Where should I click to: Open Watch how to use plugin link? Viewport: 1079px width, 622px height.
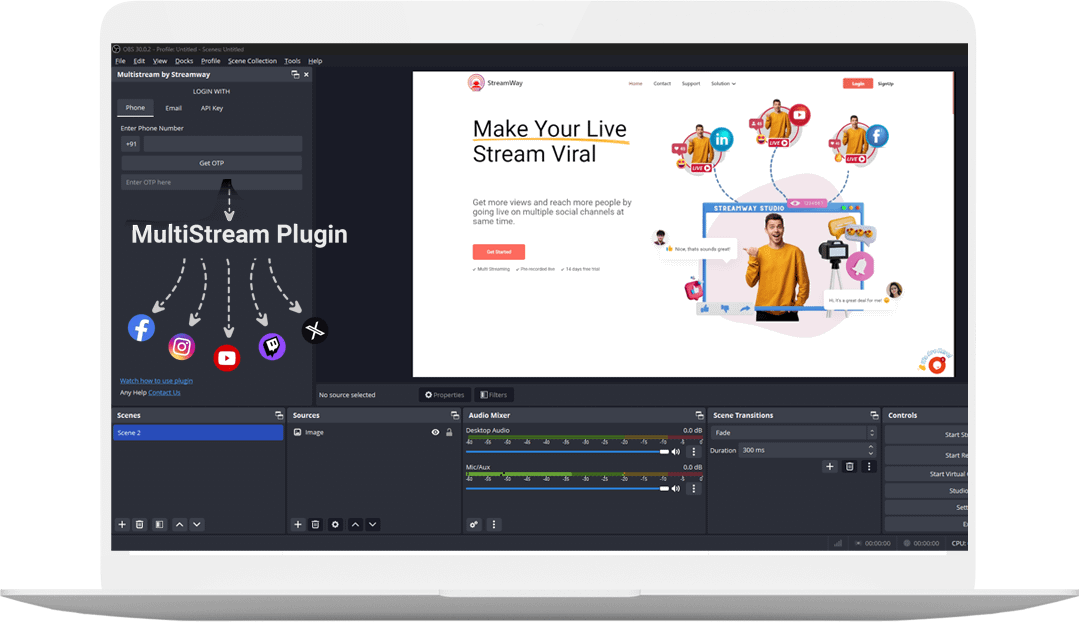click(x=156, y=381)
